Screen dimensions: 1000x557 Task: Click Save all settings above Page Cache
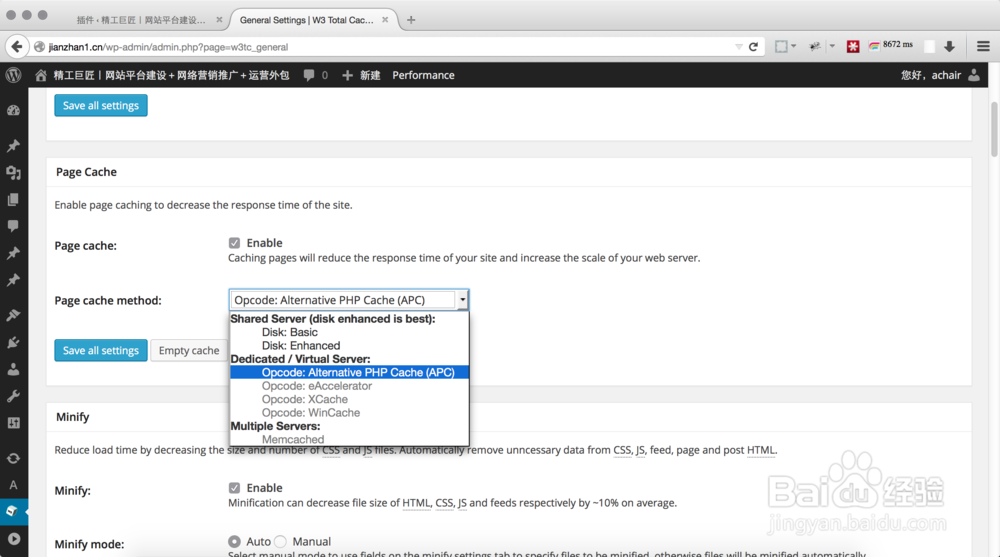101,105
